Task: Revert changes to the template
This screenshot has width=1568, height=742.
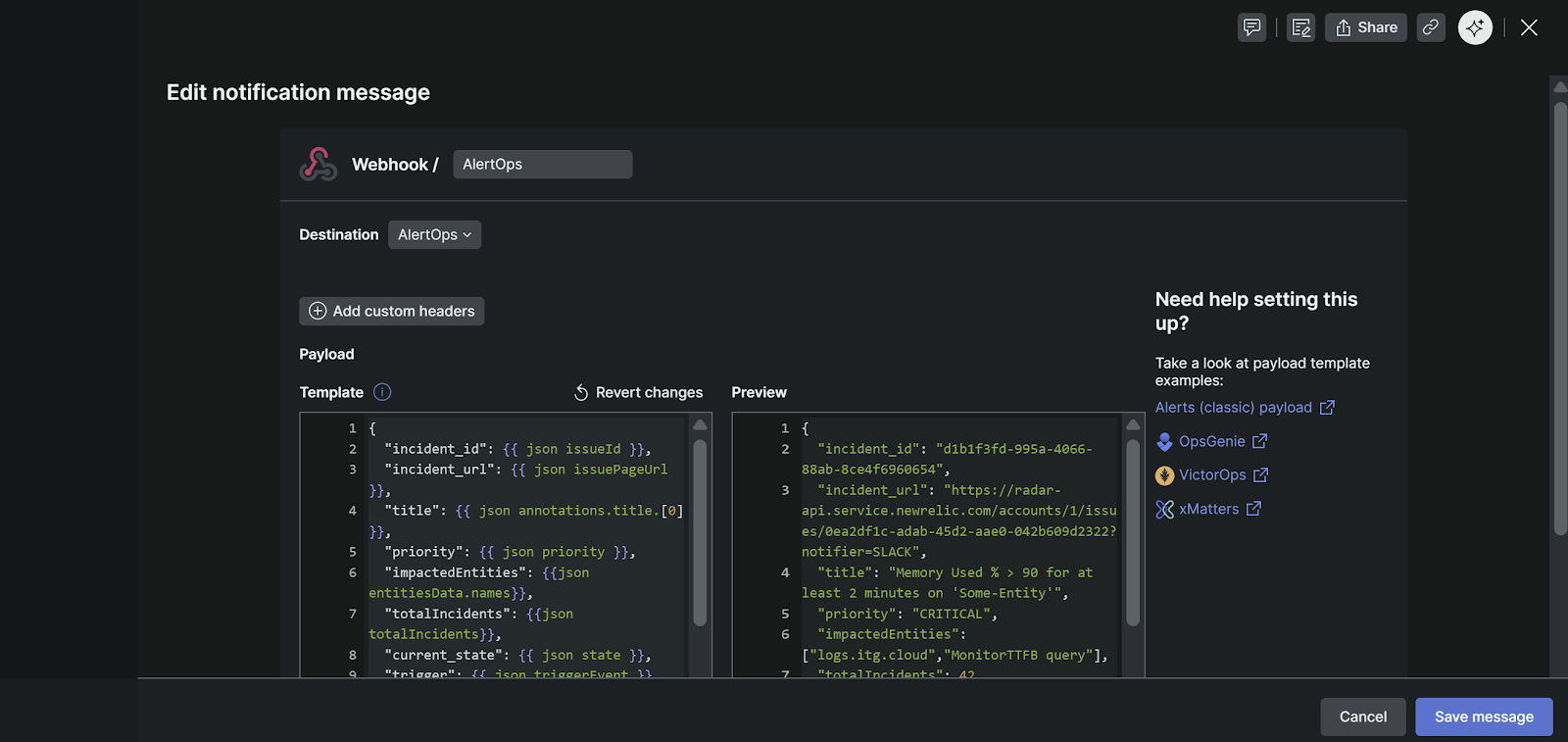Action: [638, 392]
